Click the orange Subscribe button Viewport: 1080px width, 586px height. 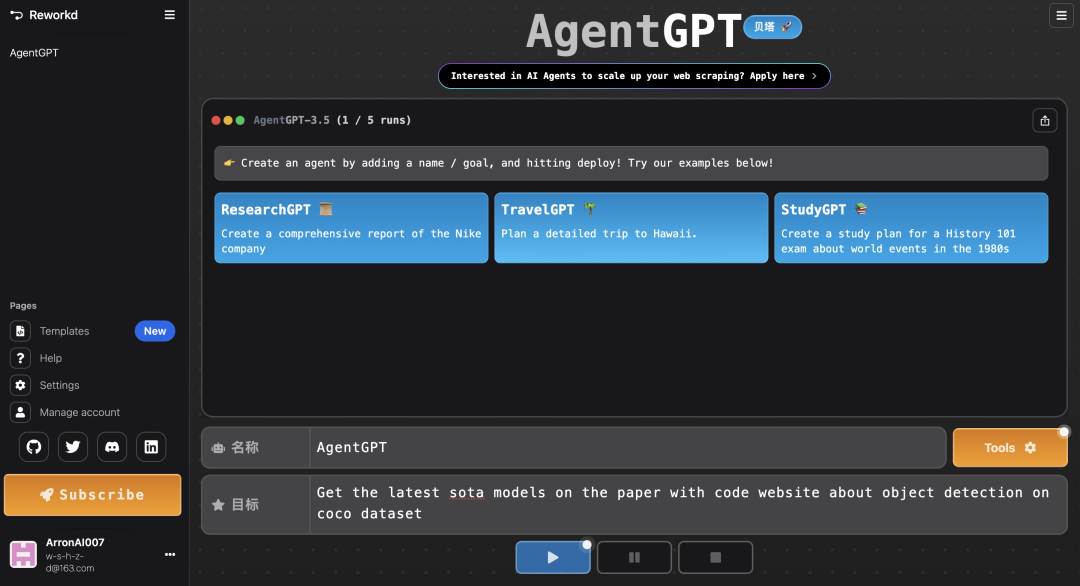[x=92, y=494]
